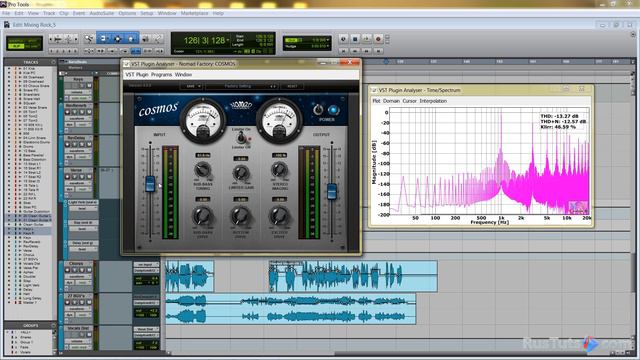
Task: Open the Groups list menu
Action: (53, 325)
